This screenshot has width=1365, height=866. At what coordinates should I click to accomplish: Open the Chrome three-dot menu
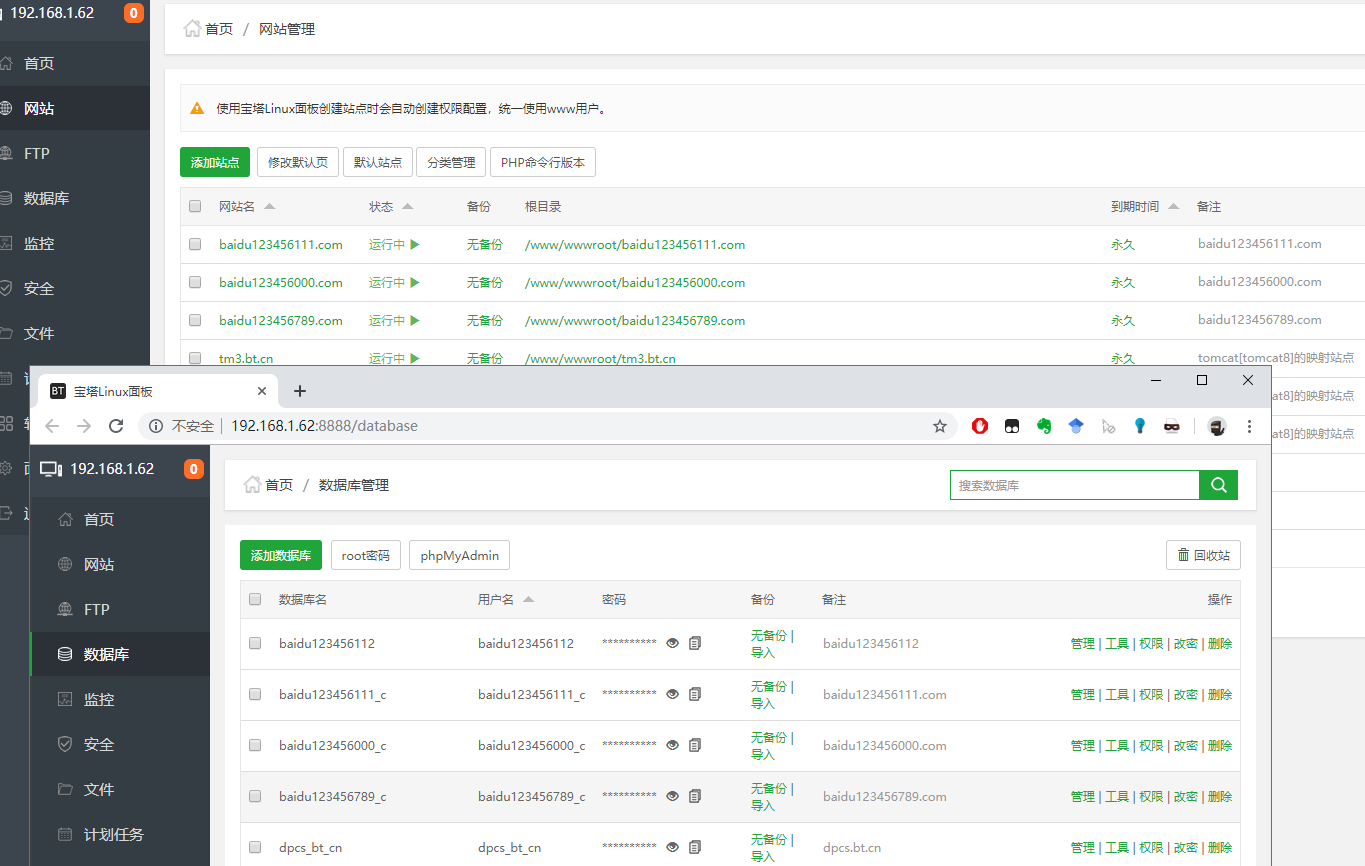[x=1249, y=426]
